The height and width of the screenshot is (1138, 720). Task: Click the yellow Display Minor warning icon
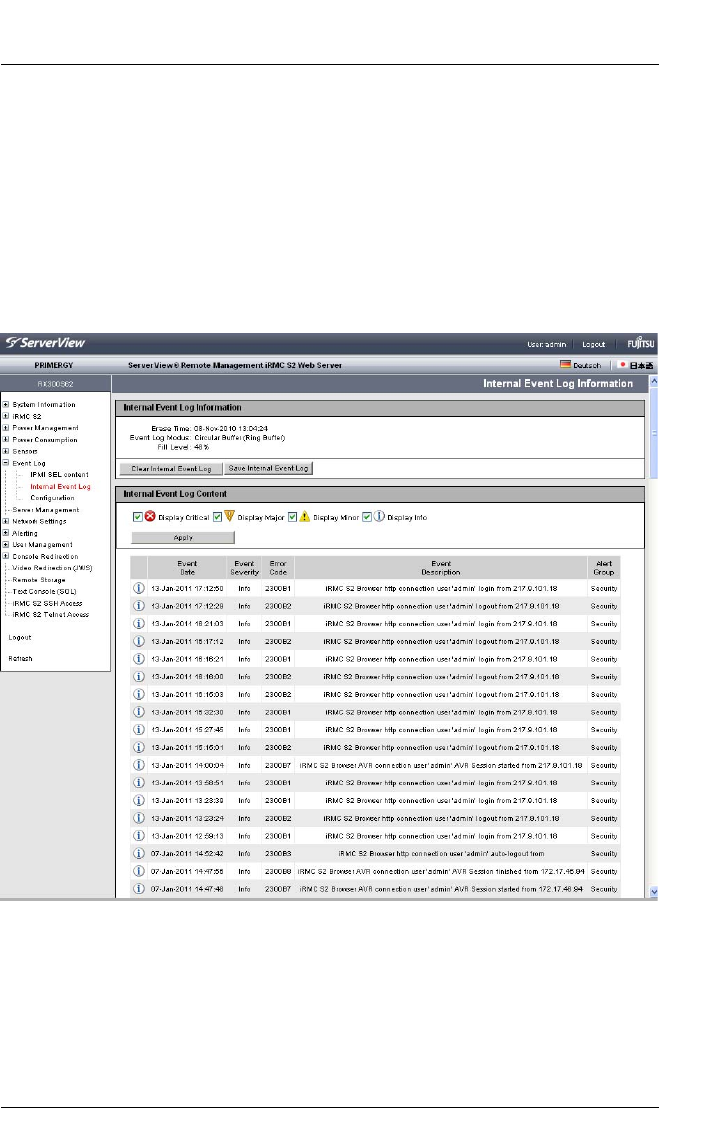coord(305,517)
